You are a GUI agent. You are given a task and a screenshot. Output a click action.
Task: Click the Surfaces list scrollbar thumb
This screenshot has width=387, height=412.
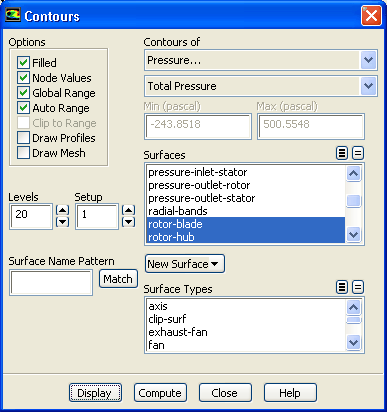(x=353, y=201)
